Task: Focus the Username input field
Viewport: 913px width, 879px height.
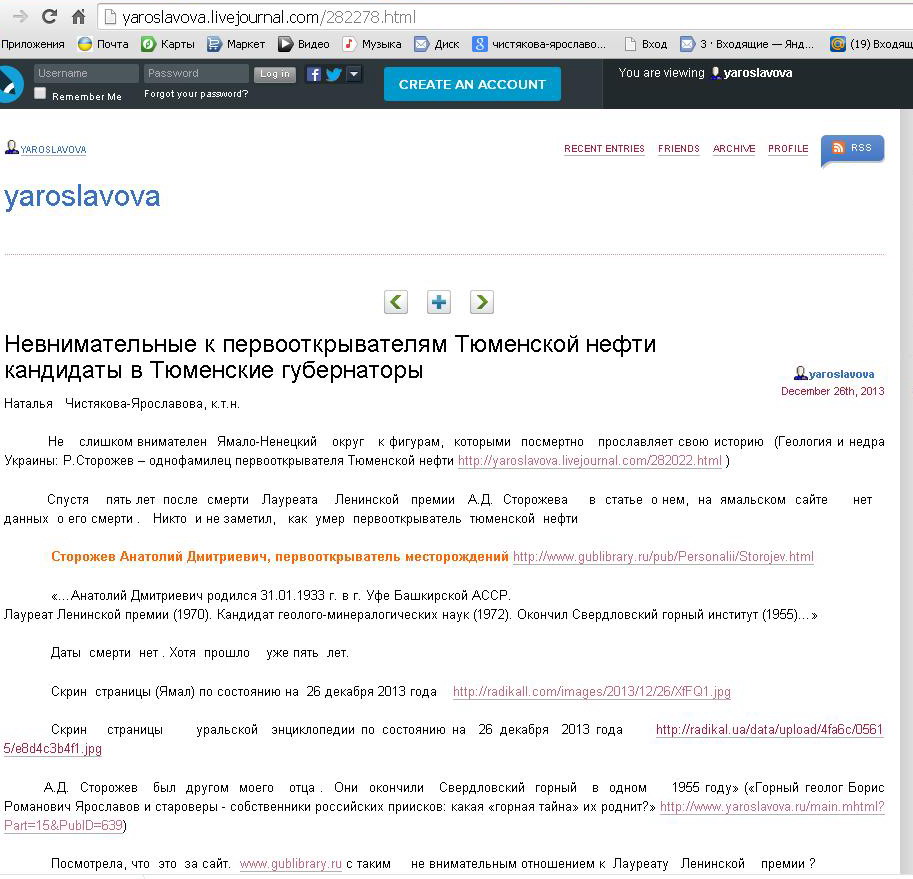Action: (86, 73)
